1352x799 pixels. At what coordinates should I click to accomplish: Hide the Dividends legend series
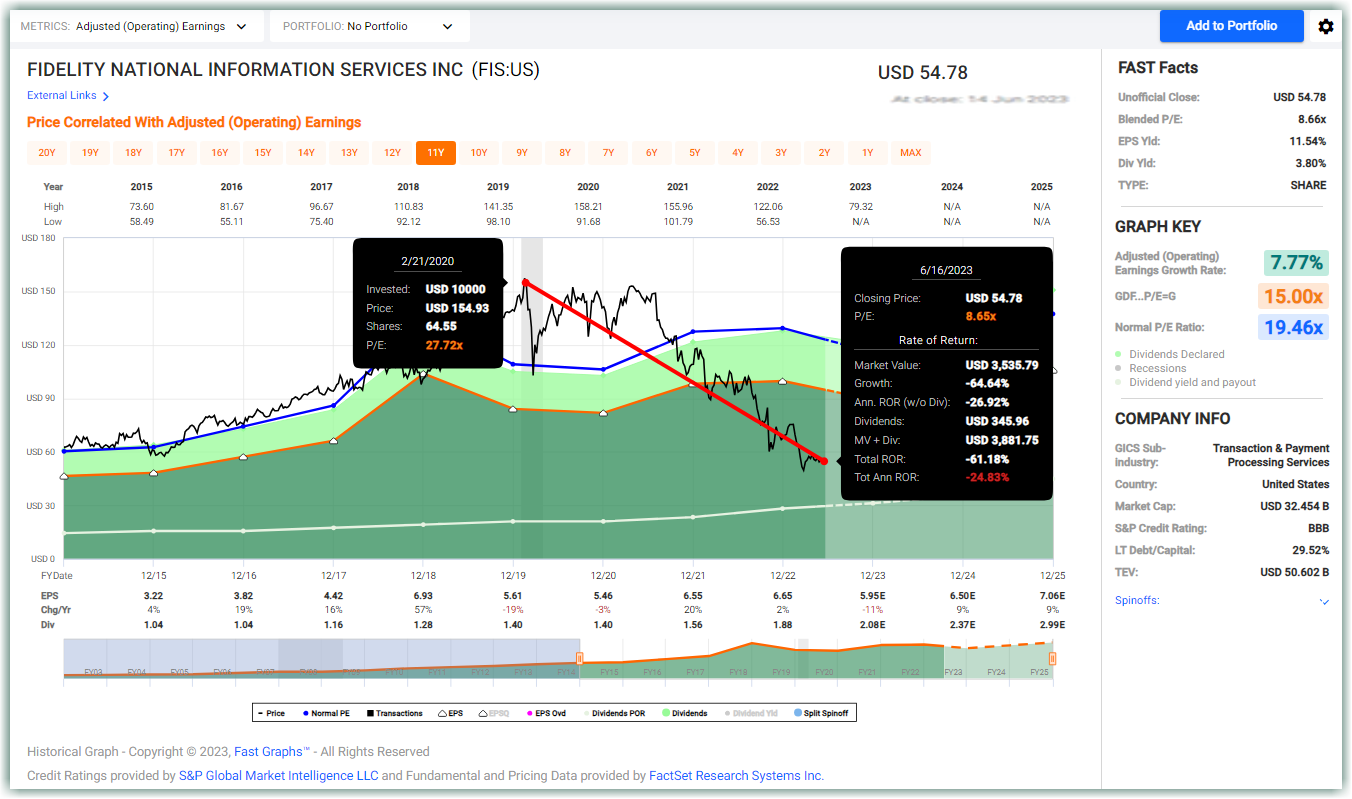coord(683,713)
